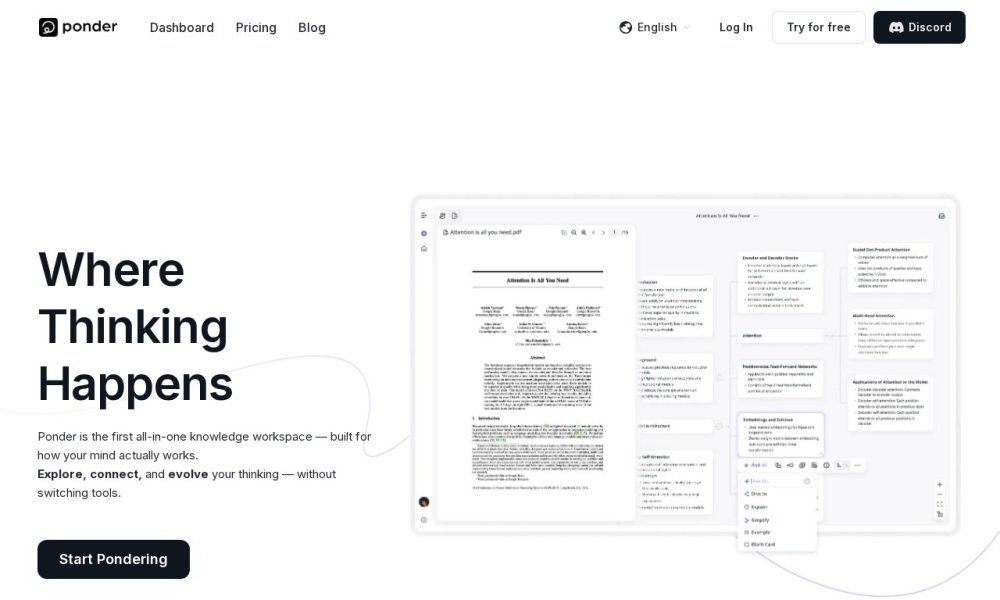Choose Simplify from the Ask AI menu
The width and height of the screenshot is (1000, 600).
tap(760, 520)
